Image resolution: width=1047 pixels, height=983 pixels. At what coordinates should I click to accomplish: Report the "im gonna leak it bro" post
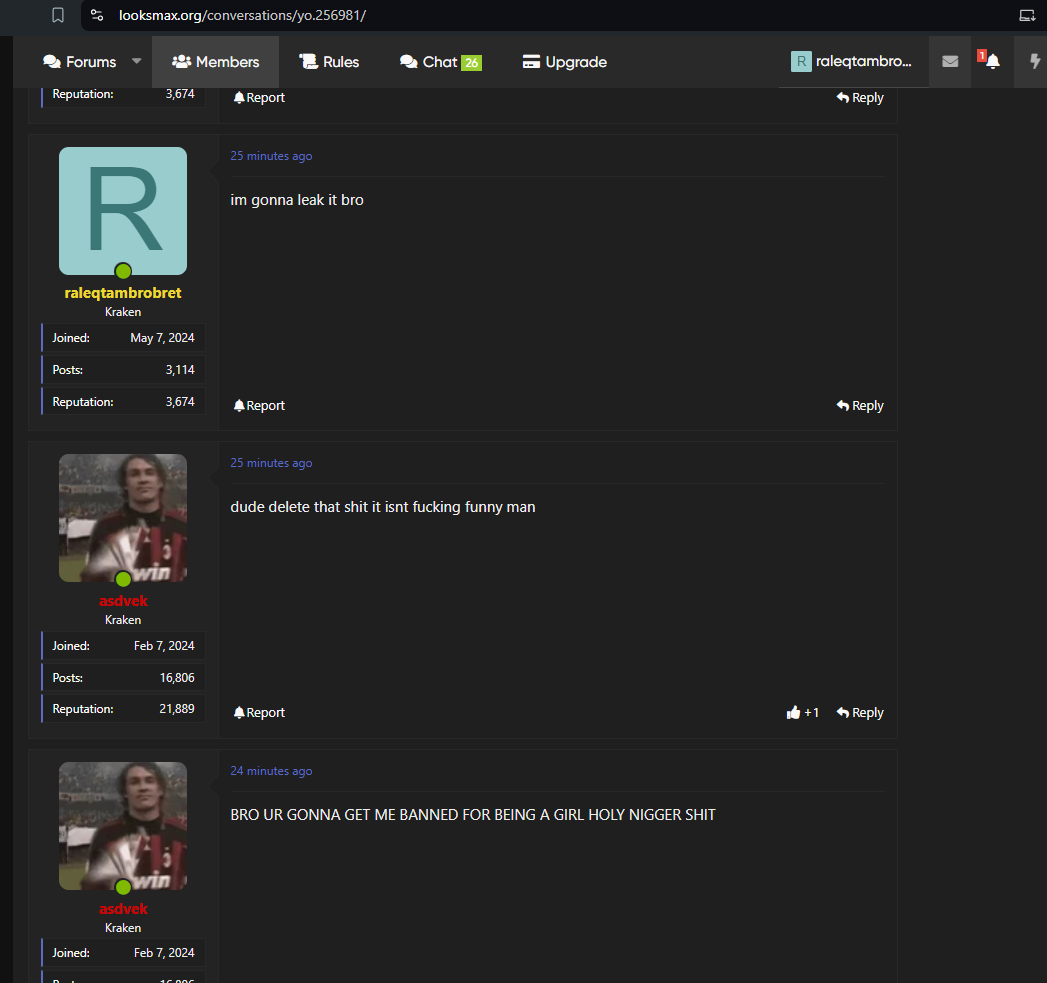[x=259, y=406]
